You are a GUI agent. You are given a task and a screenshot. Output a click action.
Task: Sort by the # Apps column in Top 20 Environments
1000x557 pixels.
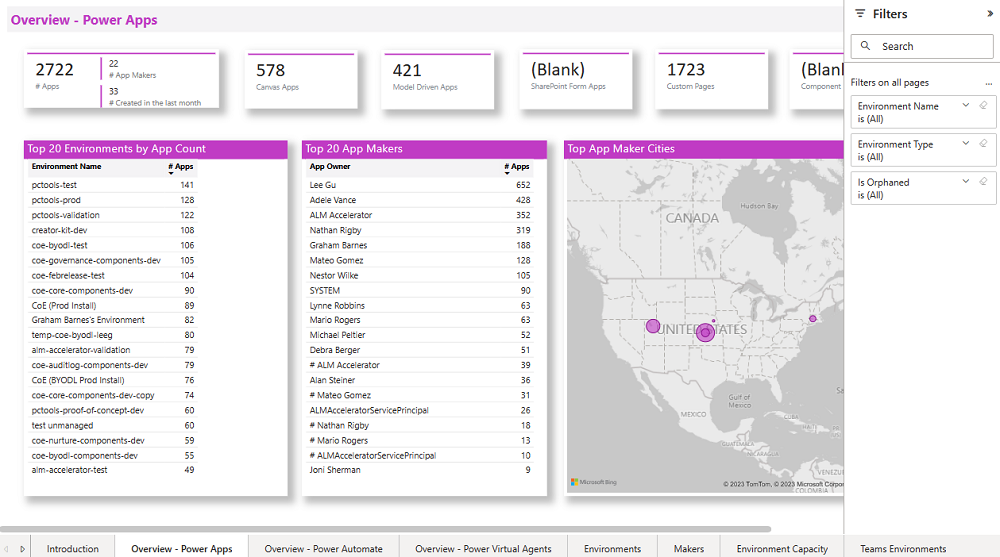click(x=180, y=167)
